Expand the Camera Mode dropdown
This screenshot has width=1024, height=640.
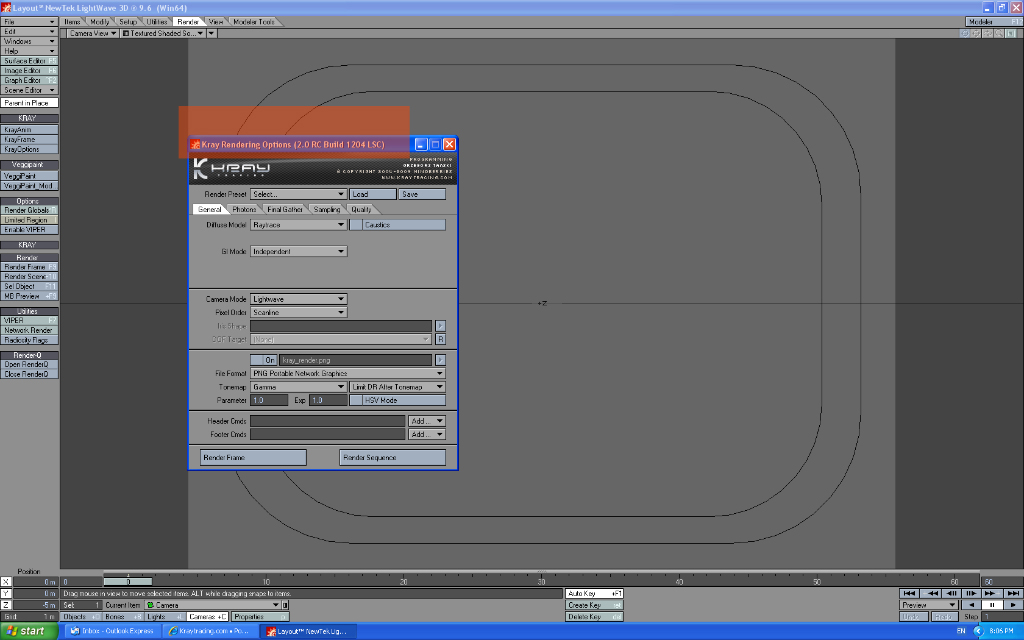pyautogui.click(x=298, y=299)
